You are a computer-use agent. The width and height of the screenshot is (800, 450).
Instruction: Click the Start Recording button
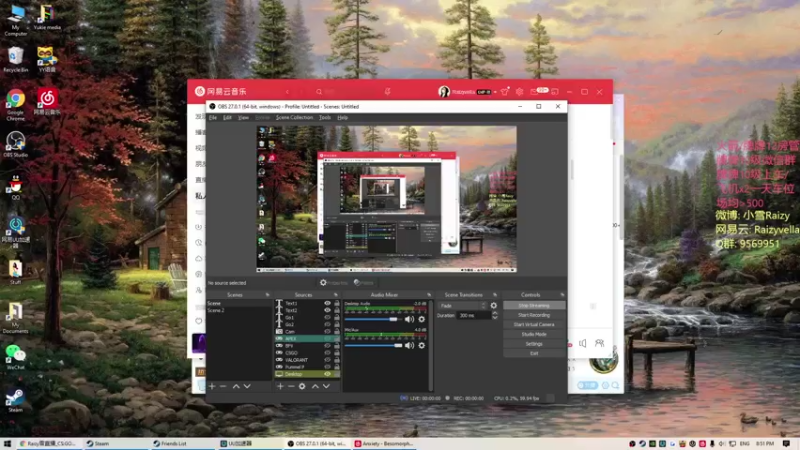pos(534,315)
